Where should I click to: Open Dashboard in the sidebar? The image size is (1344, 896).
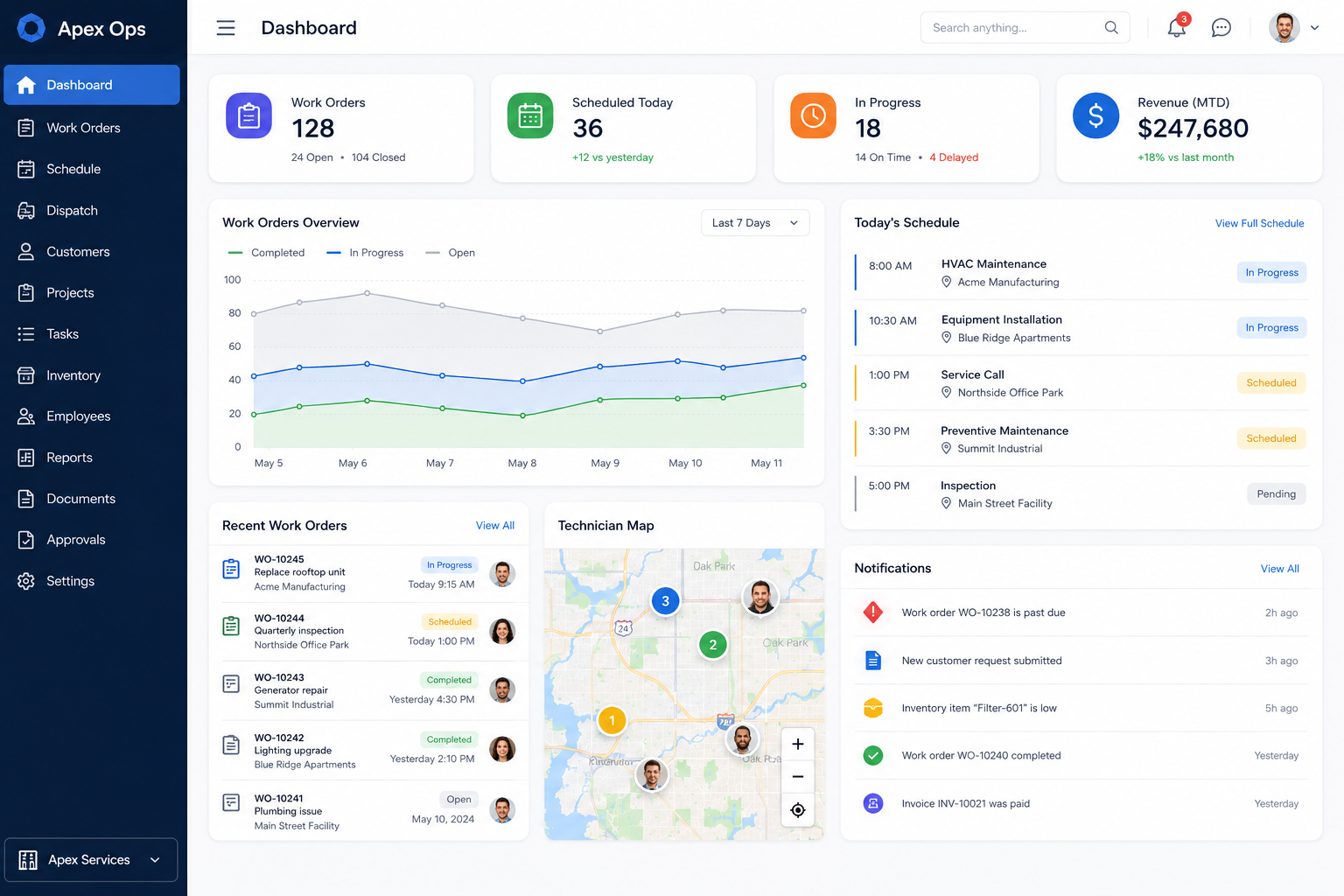(x=92, y=85)
